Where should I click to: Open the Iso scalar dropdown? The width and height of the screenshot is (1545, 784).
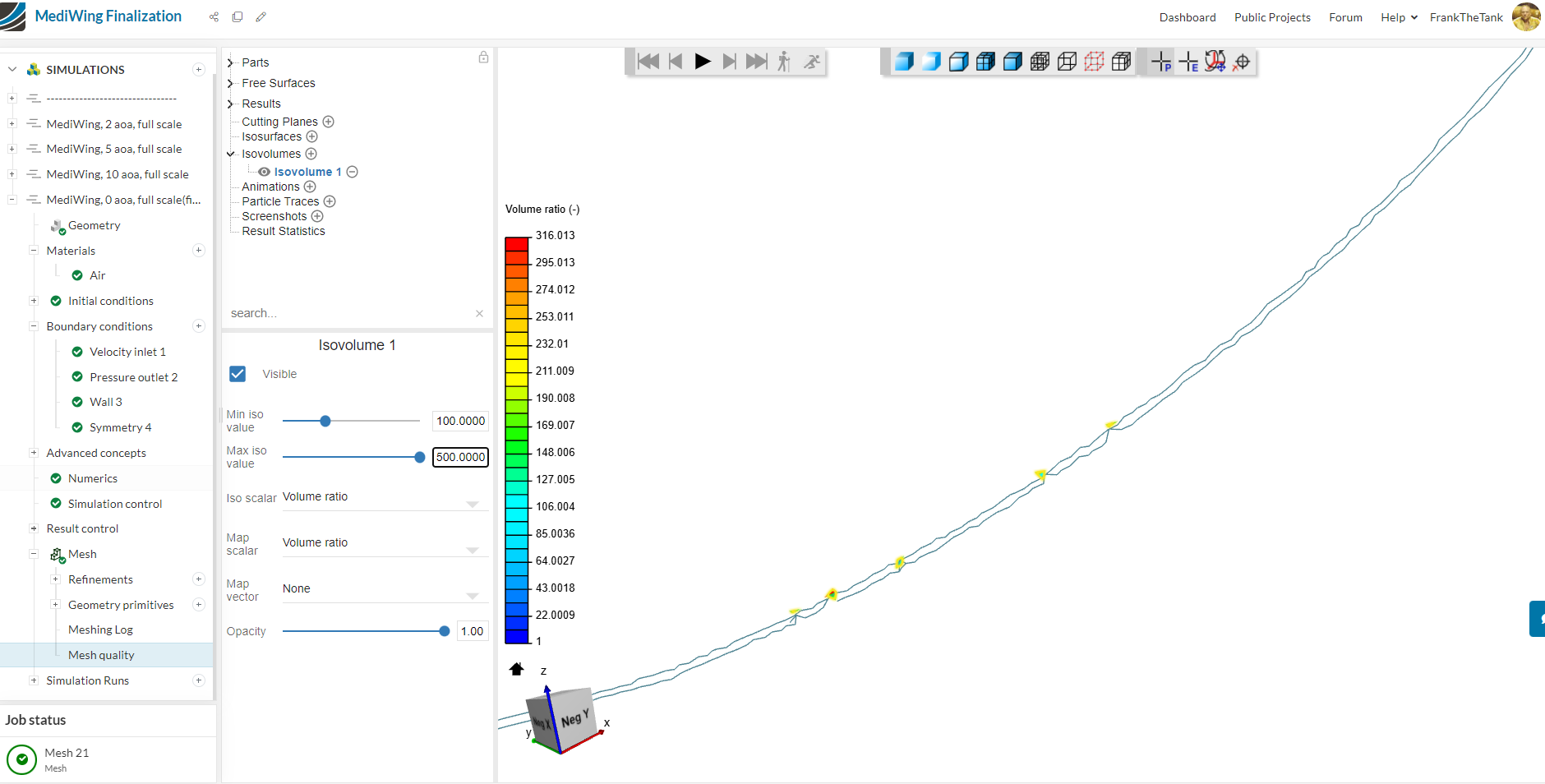pyautogui.click(x=471, y=504)
